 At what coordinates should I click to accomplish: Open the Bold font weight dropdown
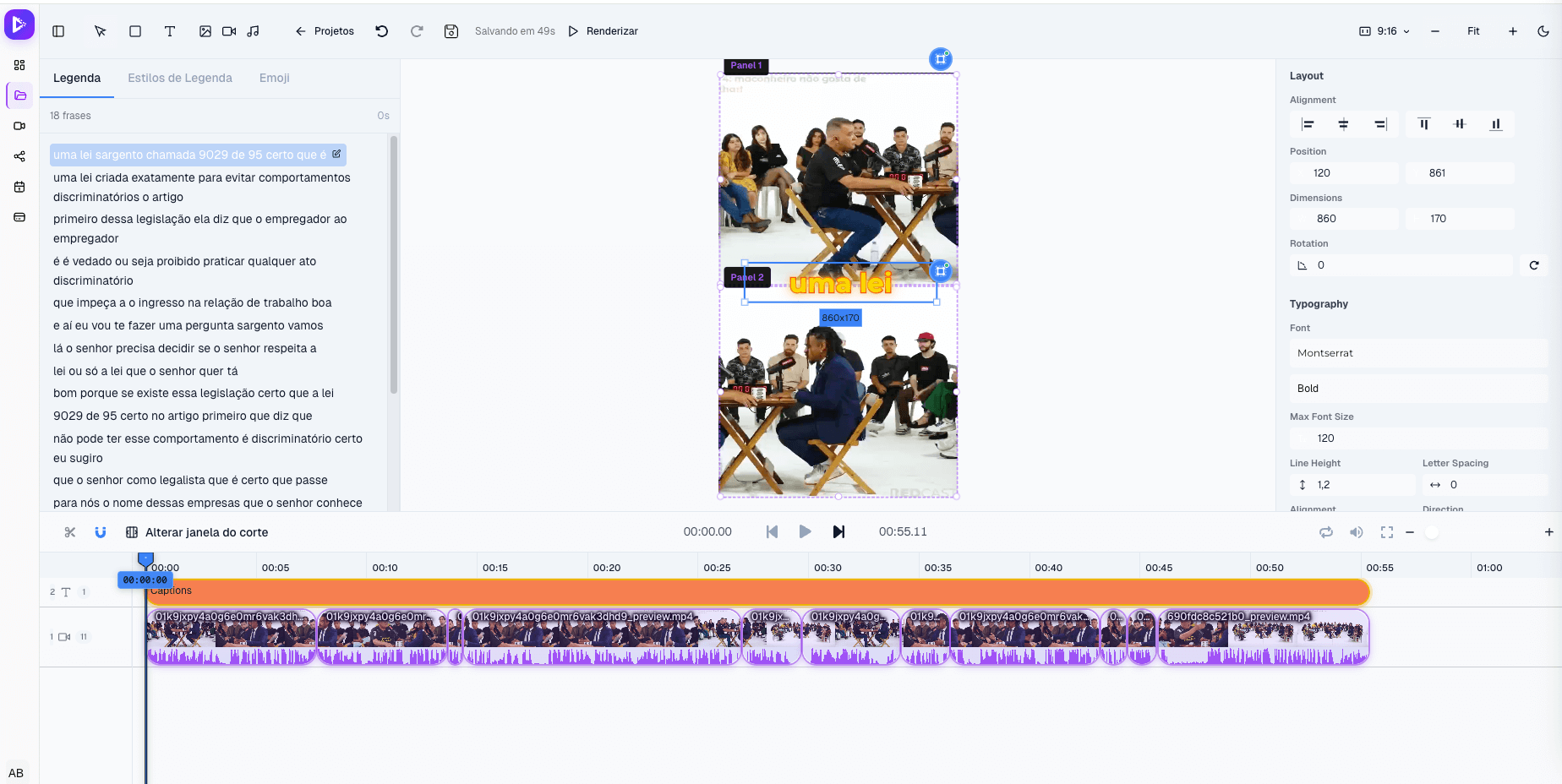pos(1417,389)
